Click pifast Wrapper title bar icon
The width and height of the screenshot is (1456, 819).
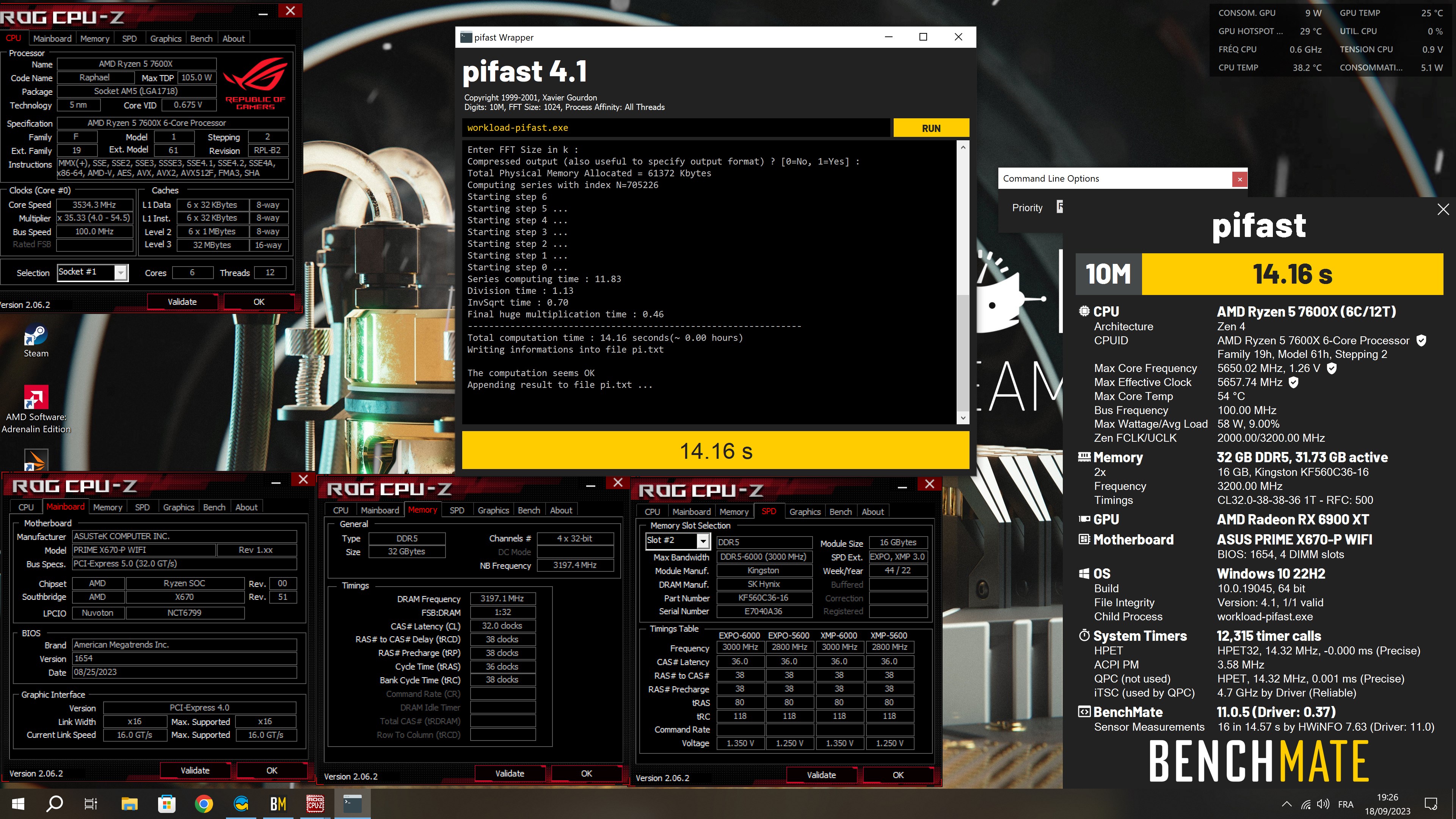466,37
